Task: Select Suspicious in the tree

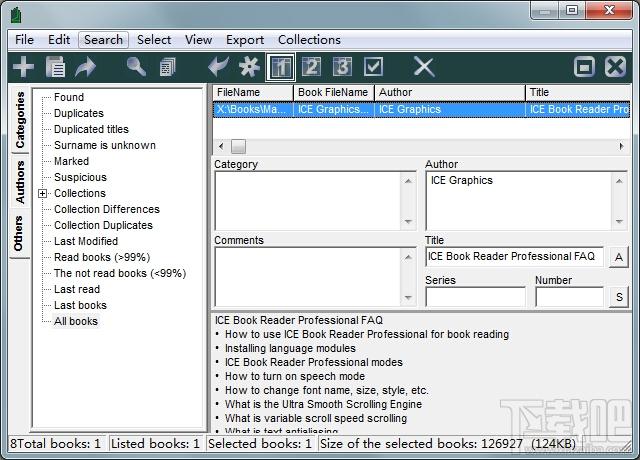Action: (80, 177)
